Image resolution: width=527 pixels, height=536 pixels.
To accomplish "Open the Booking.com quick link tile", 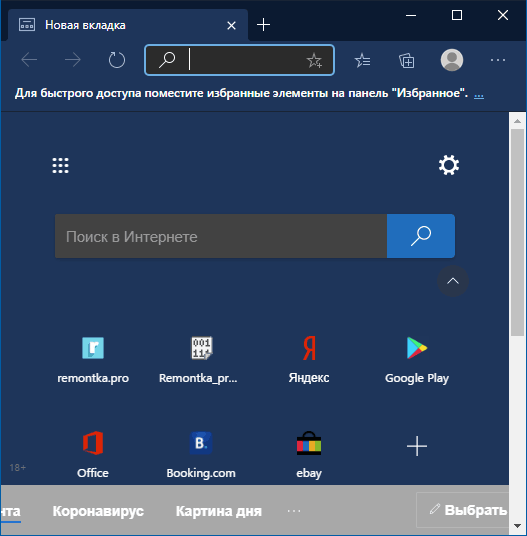I will tap(201, 455).
